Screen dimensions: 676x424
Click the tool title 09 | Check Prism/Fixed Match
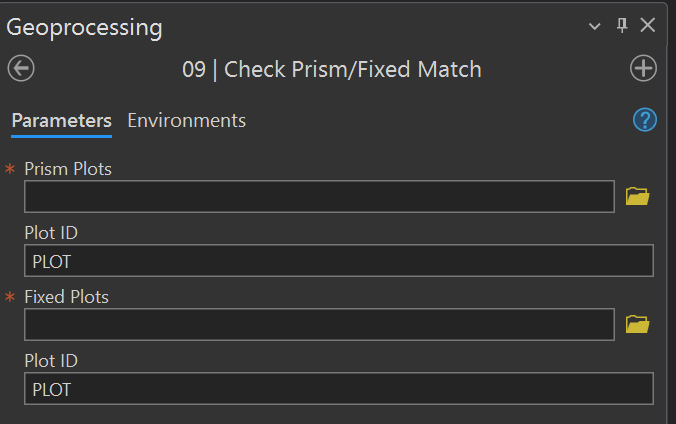click(331, 70)
